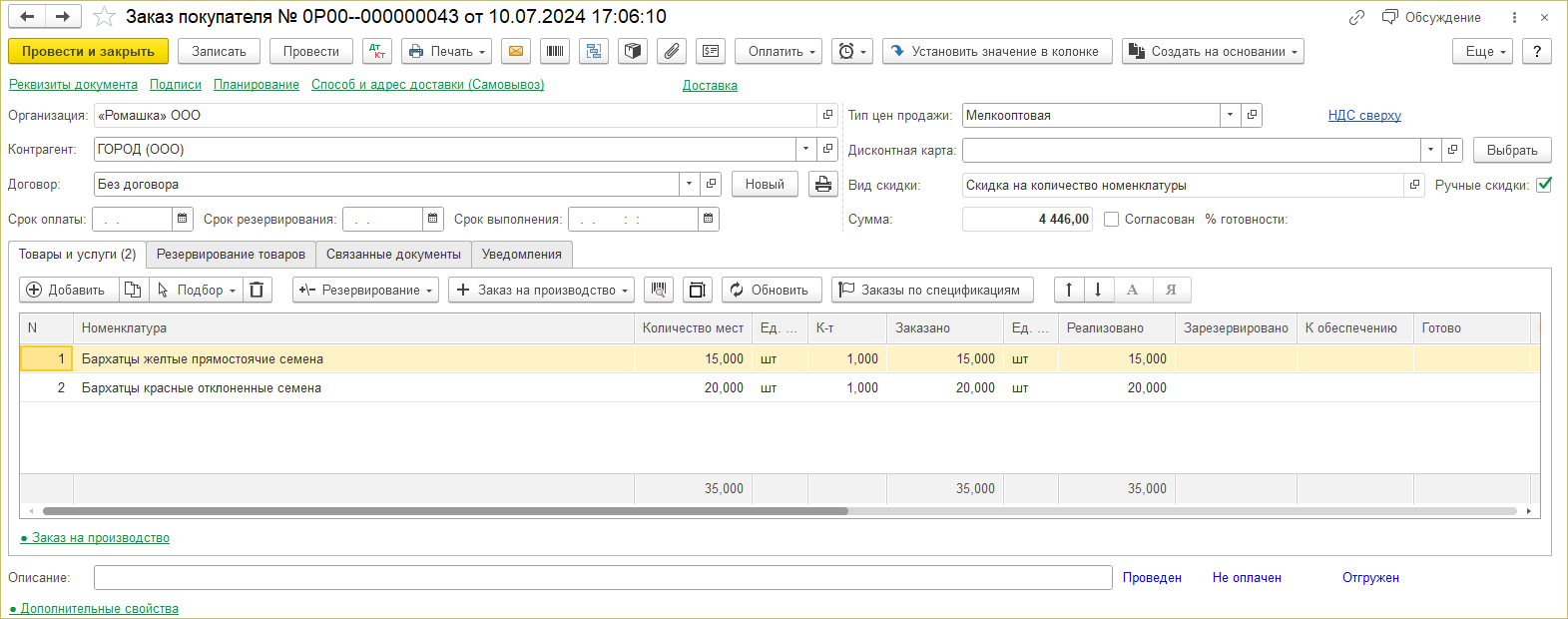
Task: Expand the Создать на основании menu
Action: (1213, 51)
